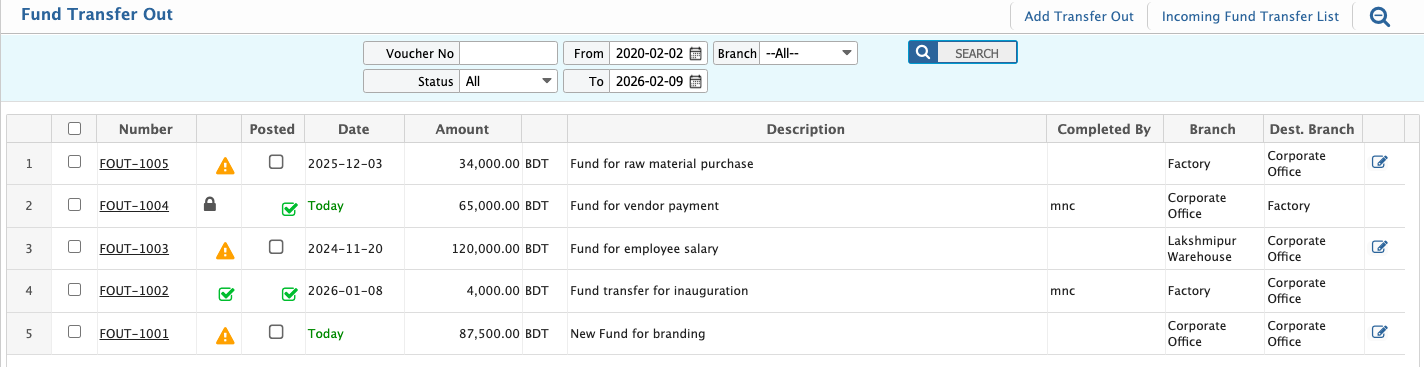Click description 'Fund transfer for inauguration'
Screen dimensions: 1424x367
[x=659, y=291]
